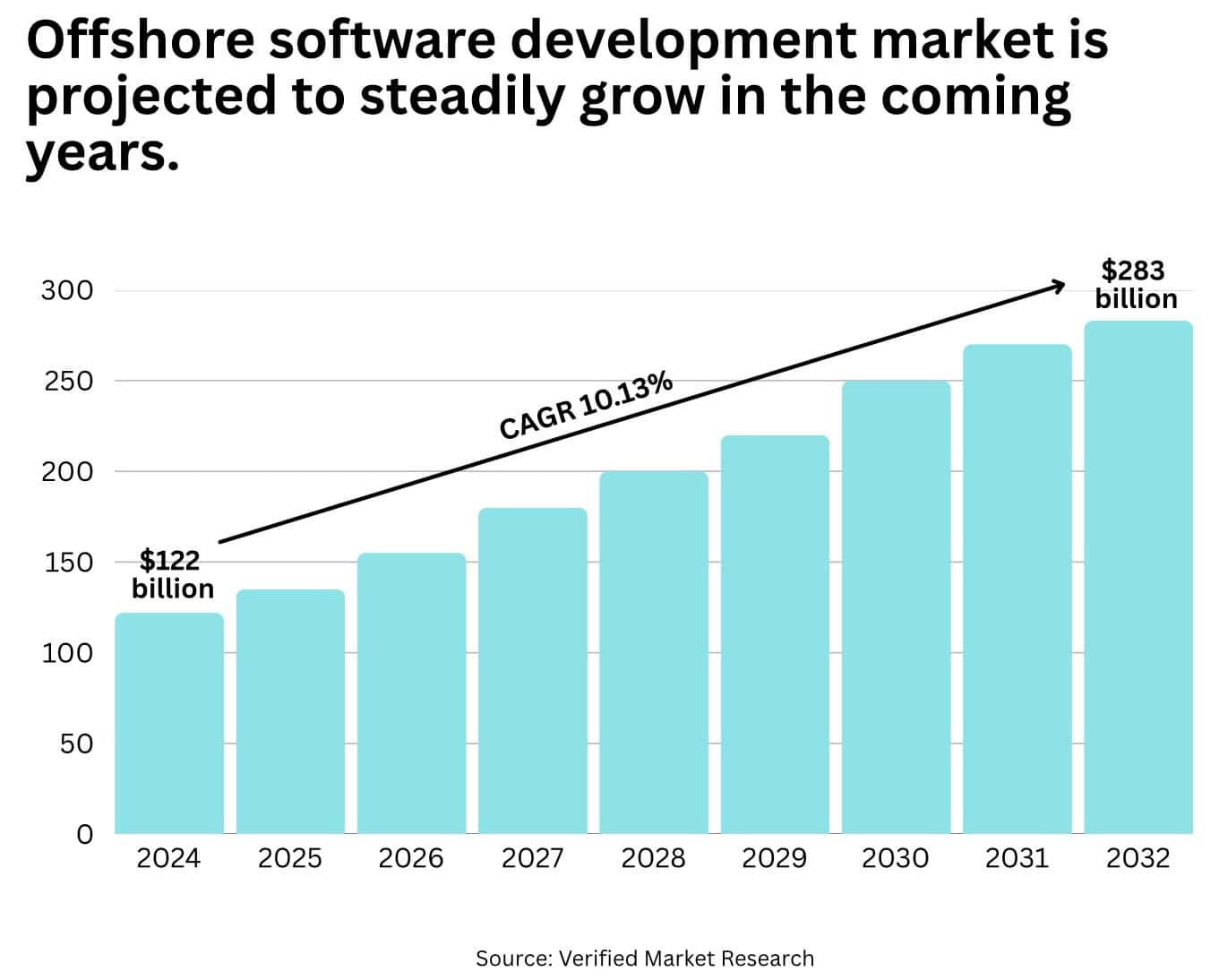Screen dimensions: 1219x980
Task: Select the 2024 bar in the chart
Action: [x=169, y=724]
